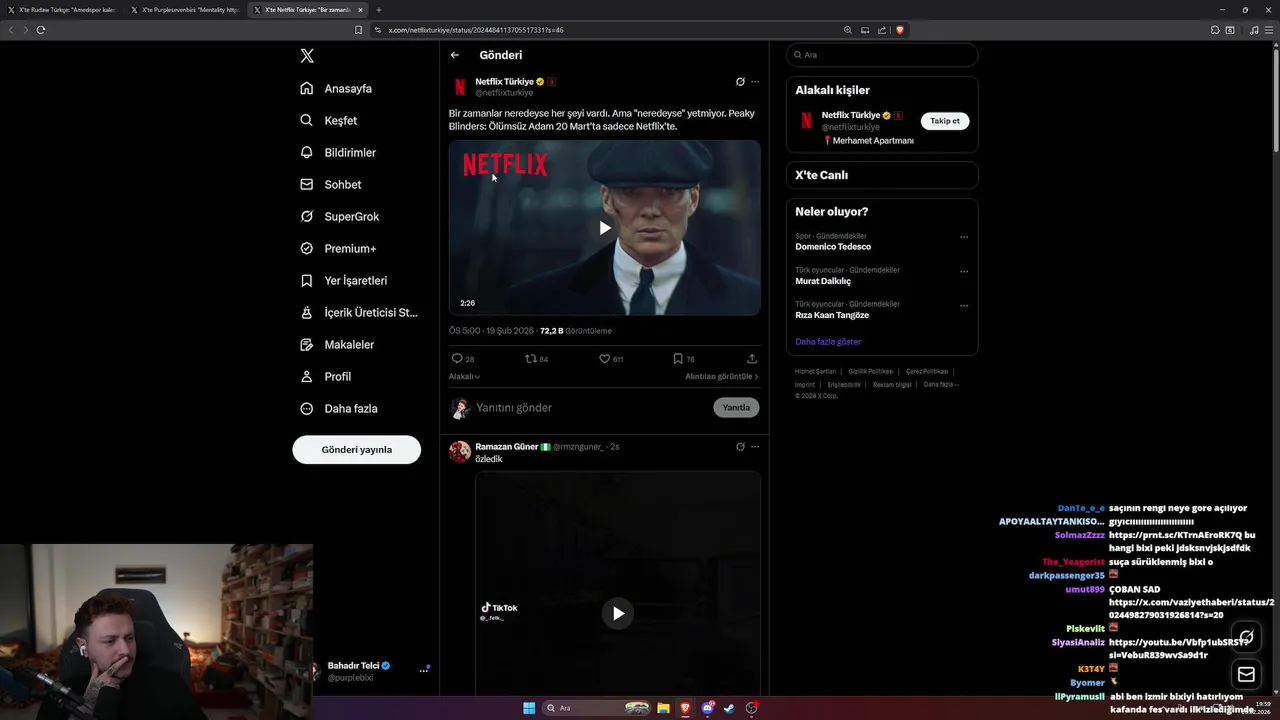This screenshot has height=720, width=1280.
Task: Open Sohbet messages
Action: (331, 184)
